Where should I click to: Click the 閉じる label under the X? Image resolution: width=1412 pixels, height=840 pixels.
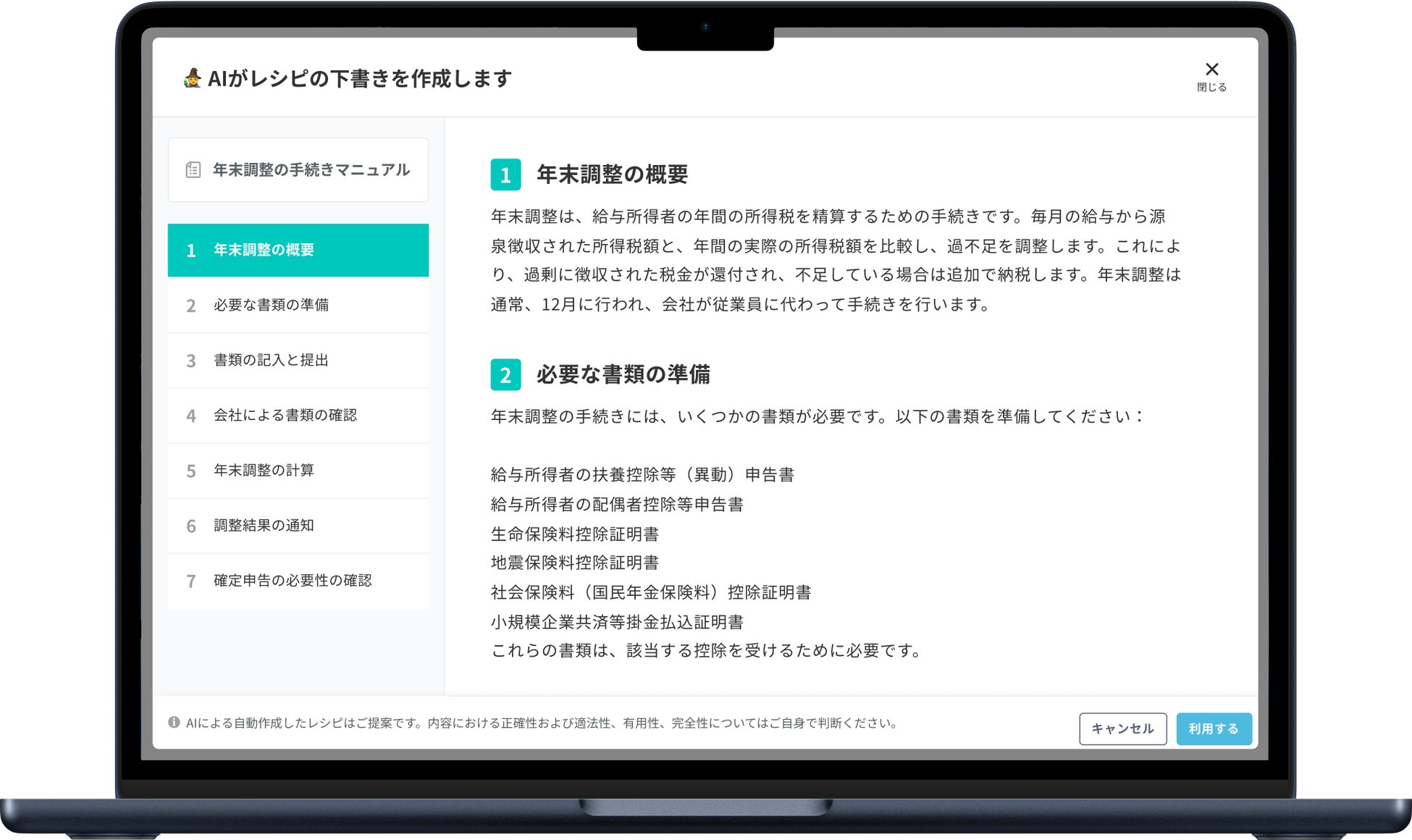(1211, 87)
